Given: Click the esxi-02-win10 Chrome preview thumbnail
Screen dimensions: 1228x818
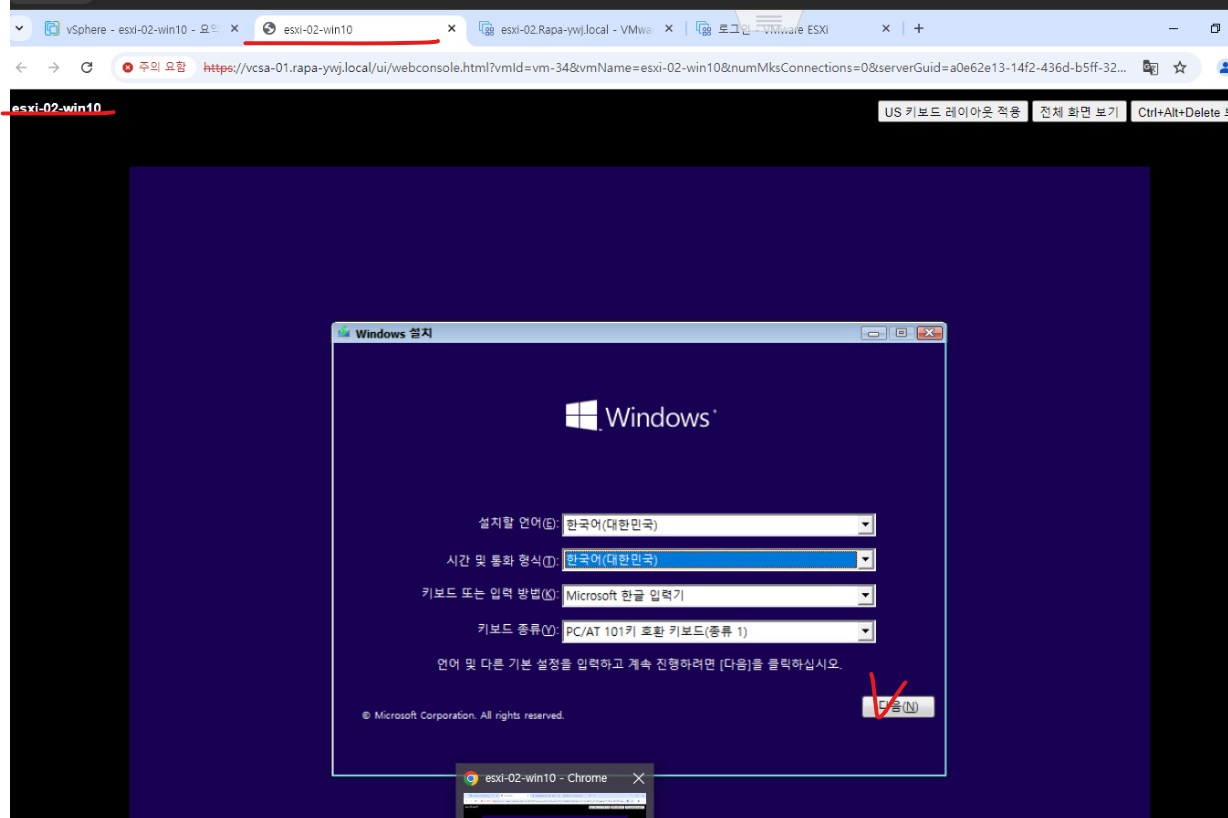Looking at the screenshot, I should tap(554, 805).
